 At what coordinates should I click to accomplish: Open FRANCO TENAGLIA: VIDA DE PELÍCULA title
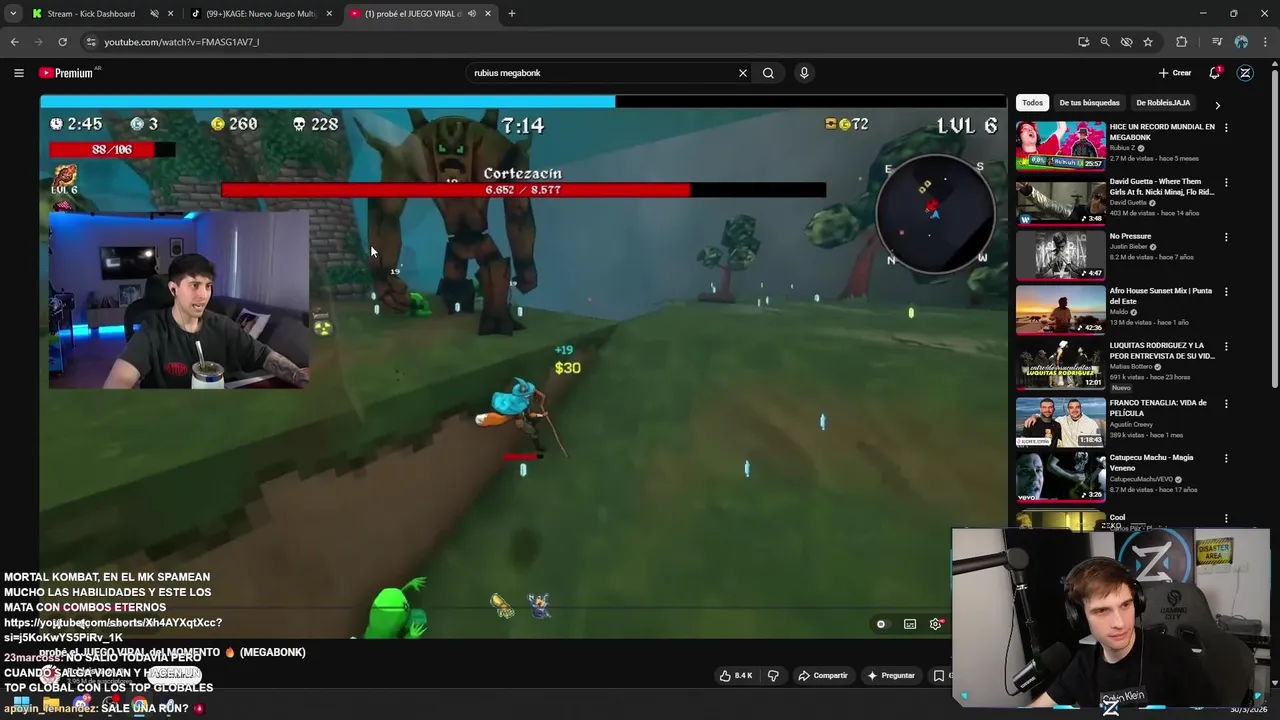[1158, 407]
